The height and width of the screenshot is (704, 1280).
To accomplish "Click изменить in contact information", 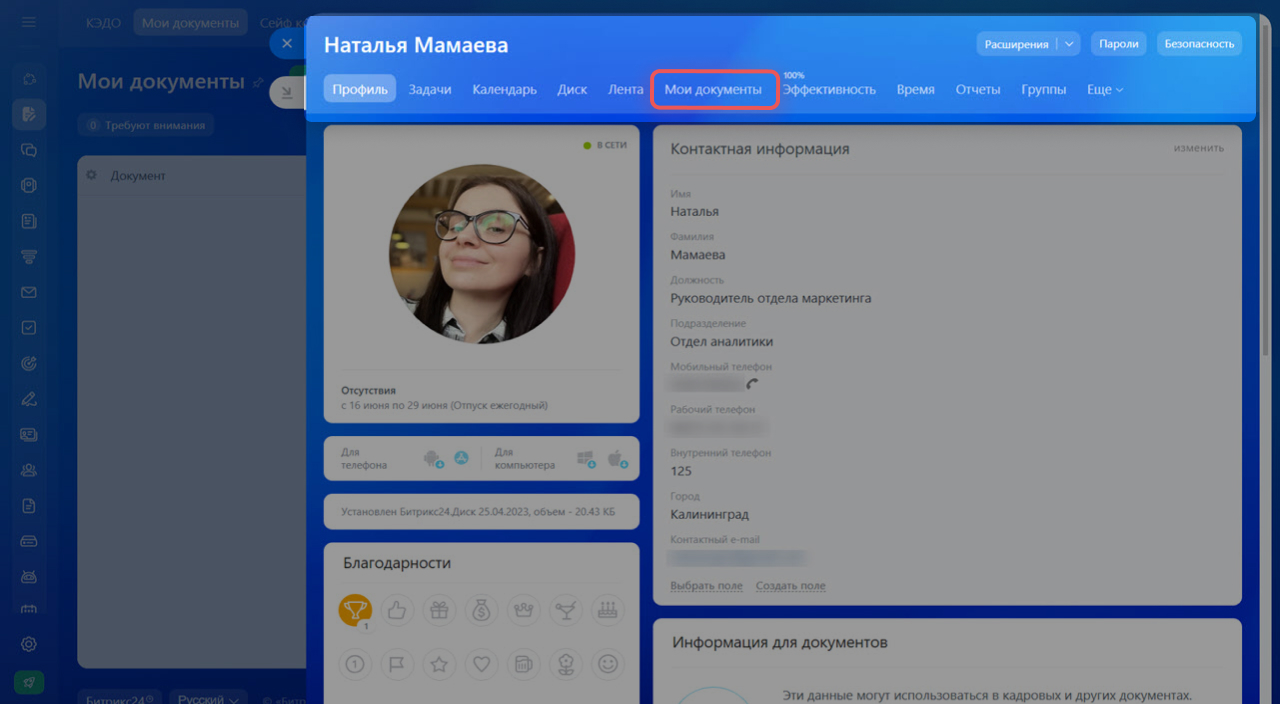I will (x=1199, y=148).
